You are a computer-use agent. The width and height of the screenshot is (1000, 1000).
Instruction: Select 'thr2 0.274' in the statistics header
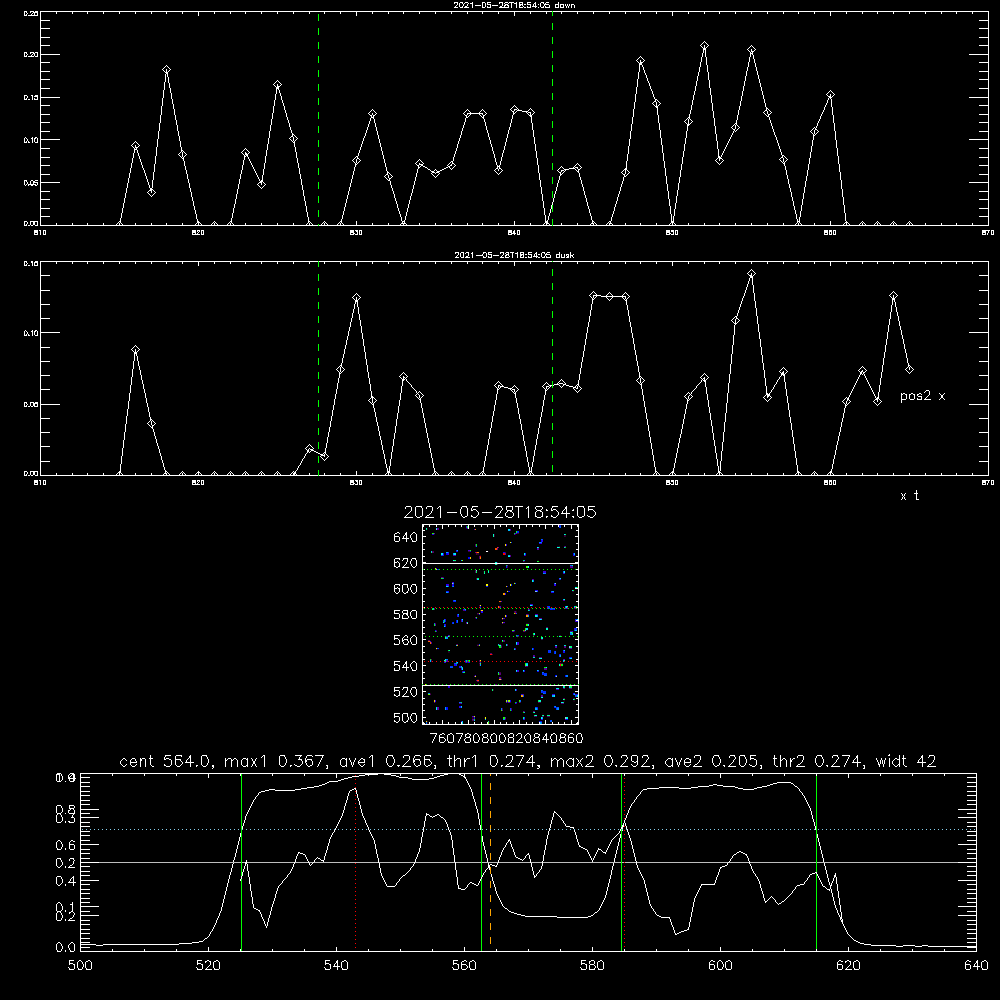tap(819, 761)
